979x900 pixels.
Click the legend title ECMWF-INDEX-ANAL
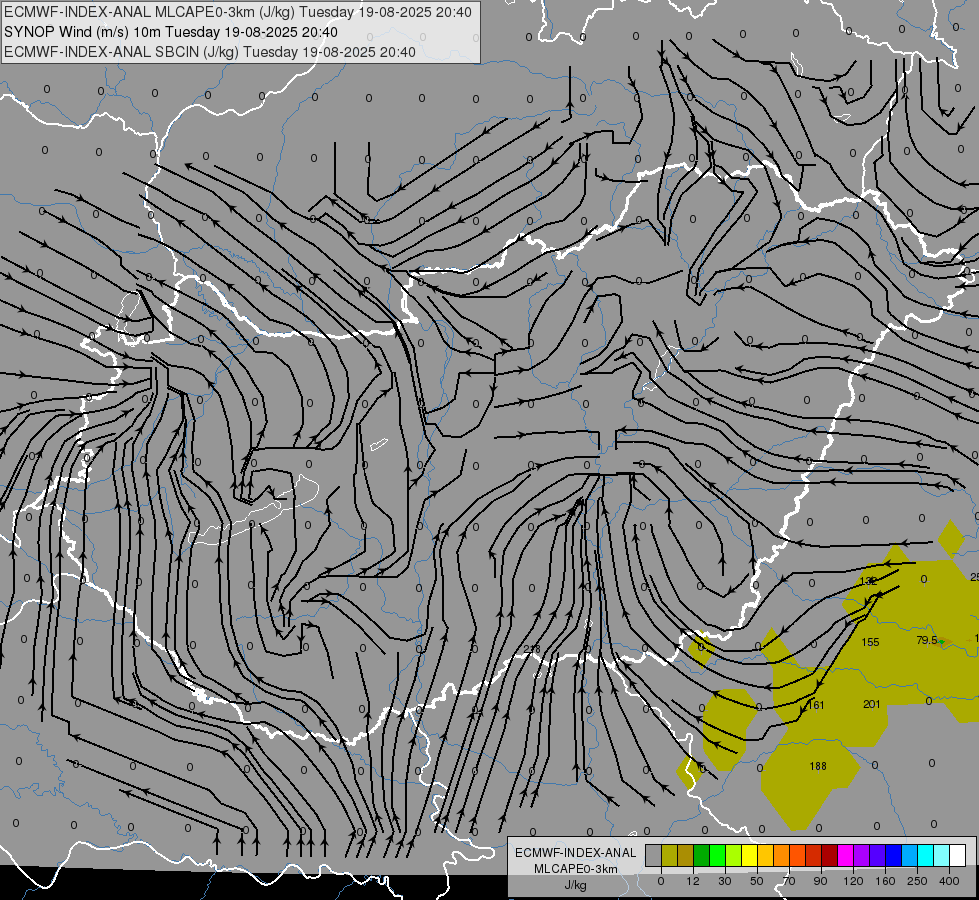[x=575, y=853]
